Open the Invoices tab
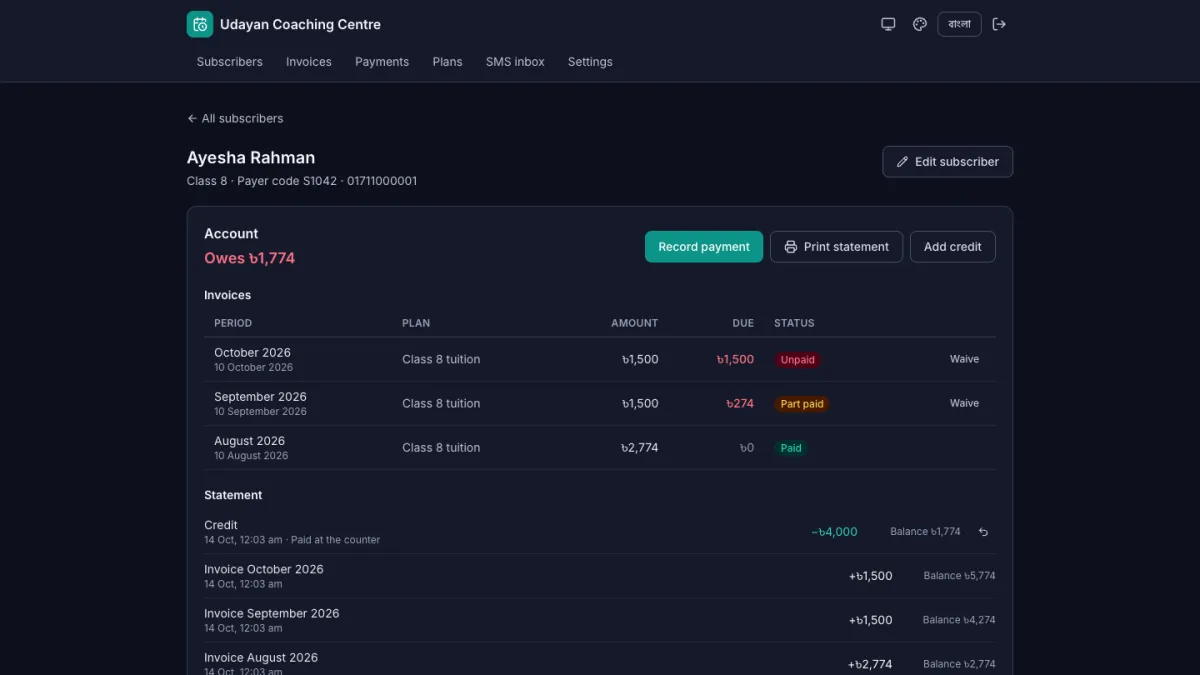The image size is (1200, 675). click(x=309, y=62)
